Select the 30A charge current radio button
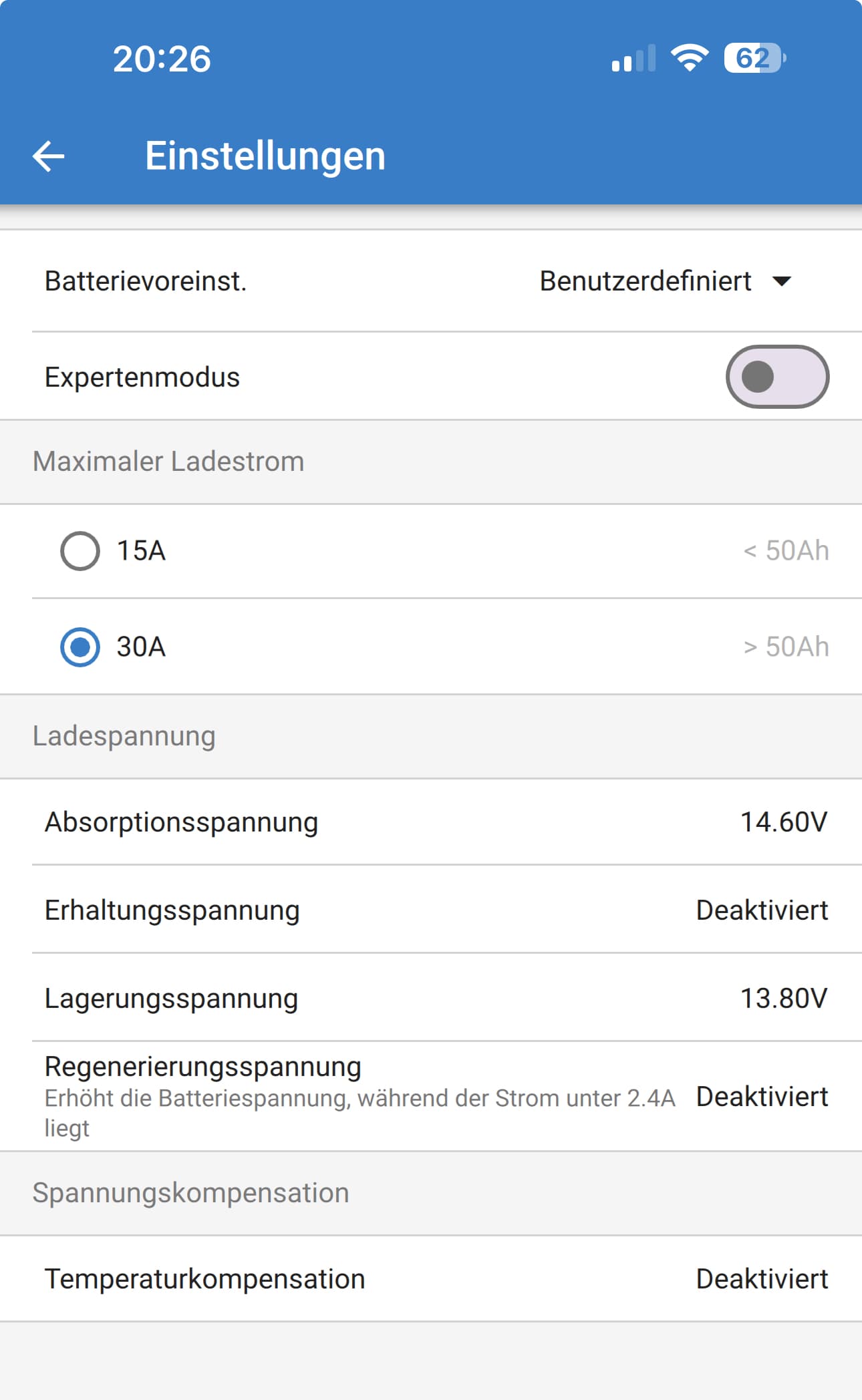Image resolution: width=862 pixels, height=1400 pixels. pos(80,647)
